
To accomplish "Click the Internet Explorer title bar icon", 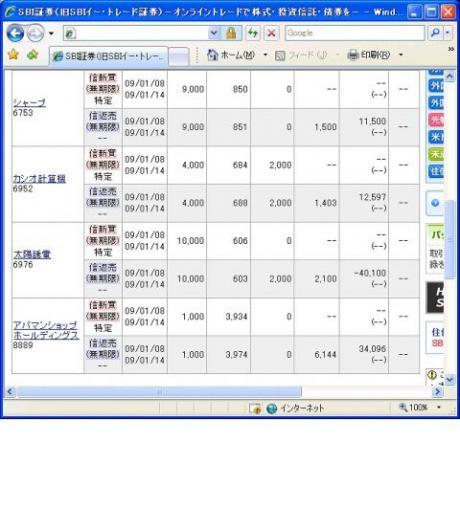I will point(10,11).
